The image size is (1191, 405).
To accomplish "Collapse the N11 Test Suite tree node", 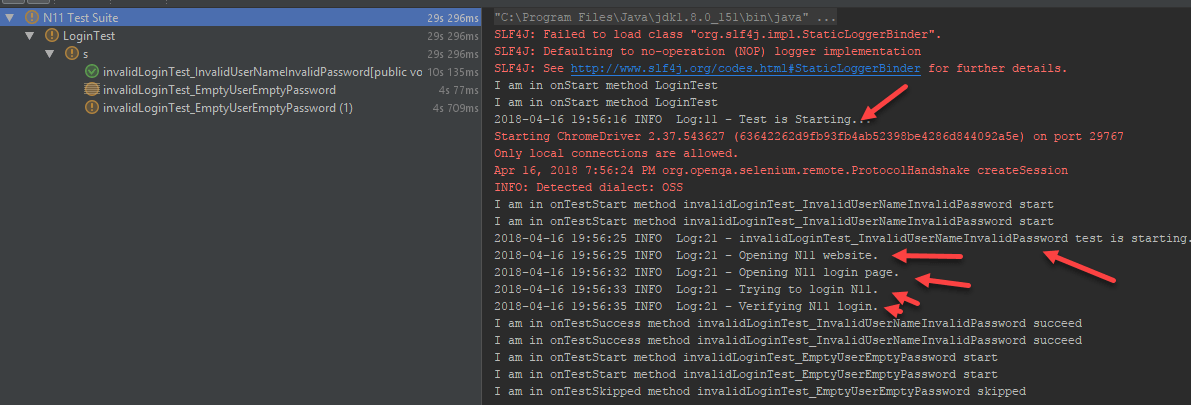I will coord(12,18).
